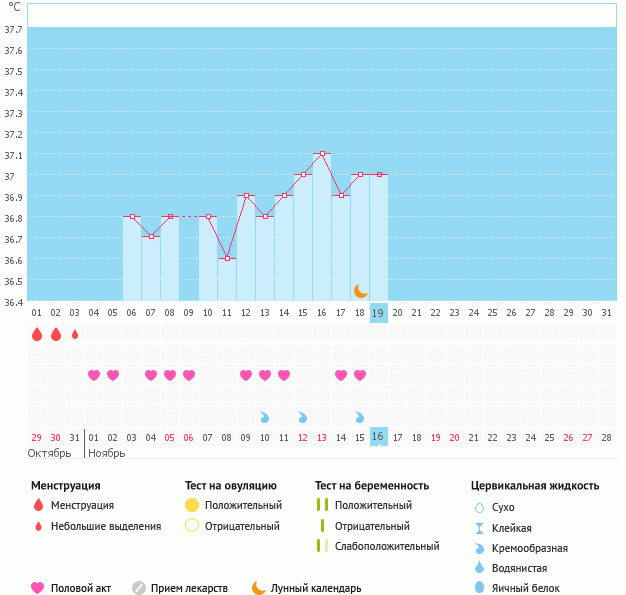Click the yellow positive ovulation test legend icon
This screenshot has height=595, width=626.
coord(192,505)
